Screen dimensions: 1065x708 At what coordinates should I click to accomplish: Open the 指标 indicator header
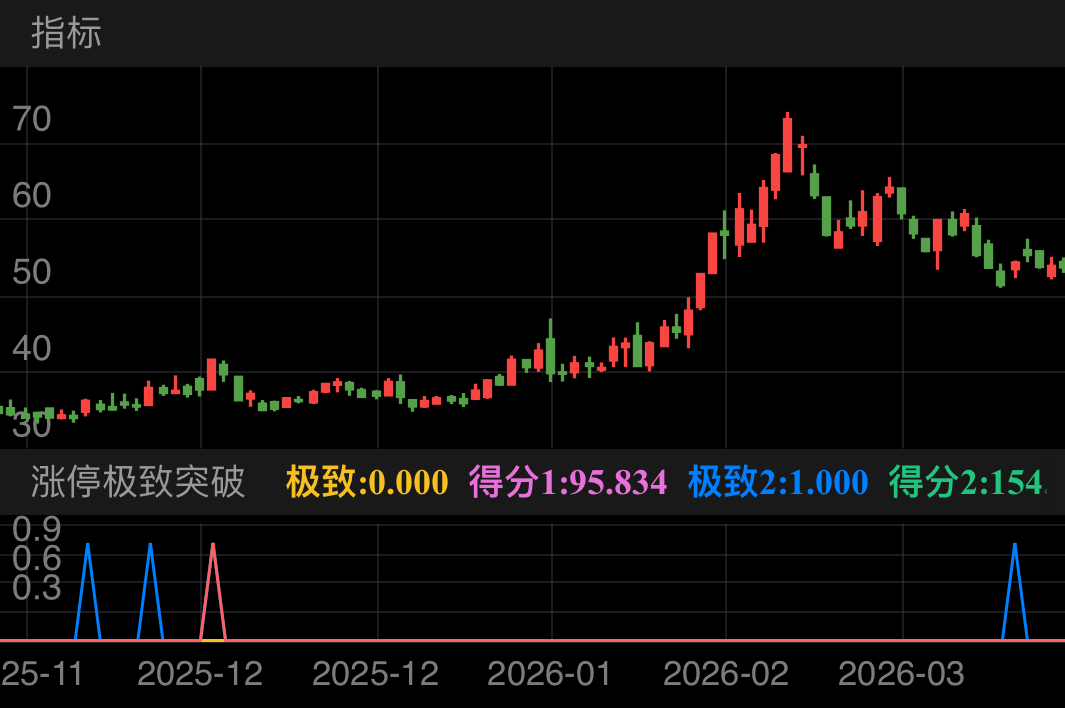click(66, 33)
